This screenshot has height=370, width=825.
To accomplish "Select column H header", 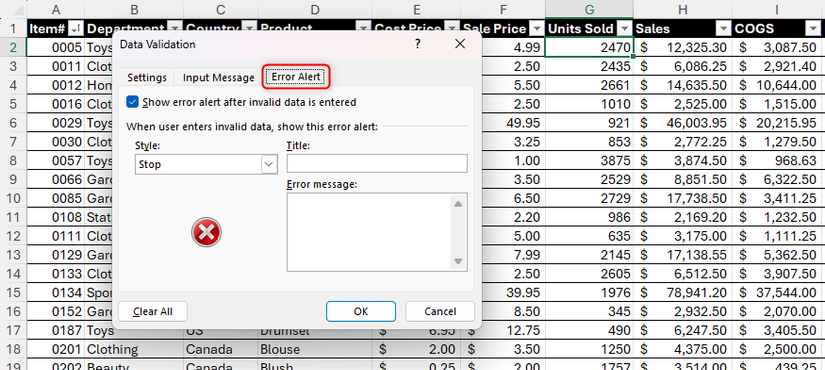I will click(x=682, y=9).
